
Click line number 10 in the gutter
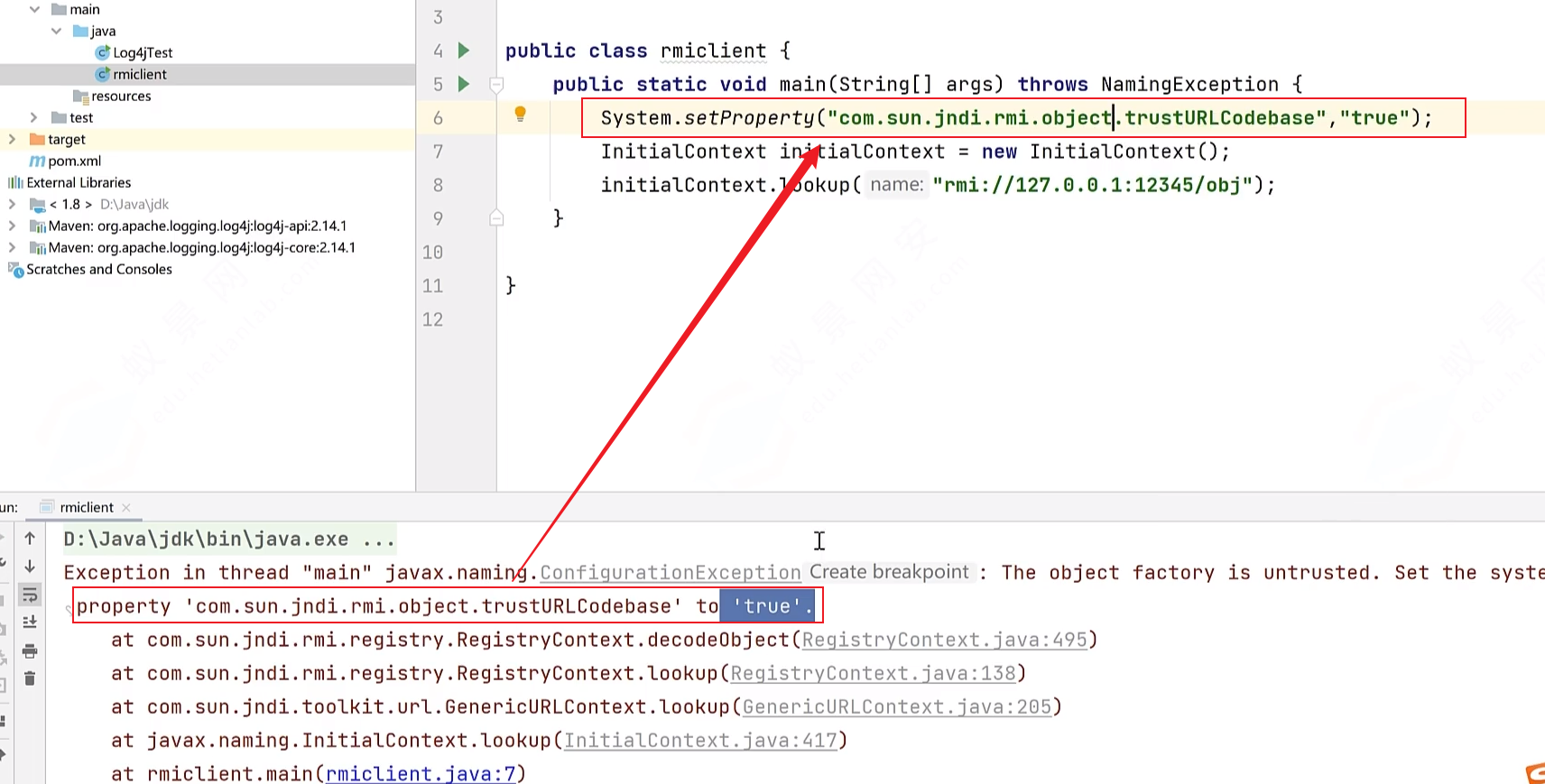coord(433,253)
